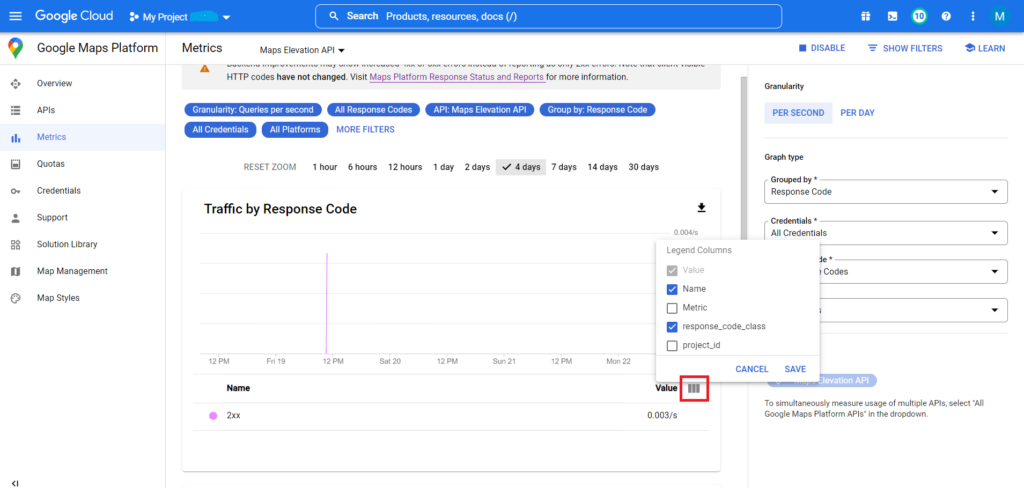
Task: Enable the project_id legend column checkbox
Action: pos(672,346)
